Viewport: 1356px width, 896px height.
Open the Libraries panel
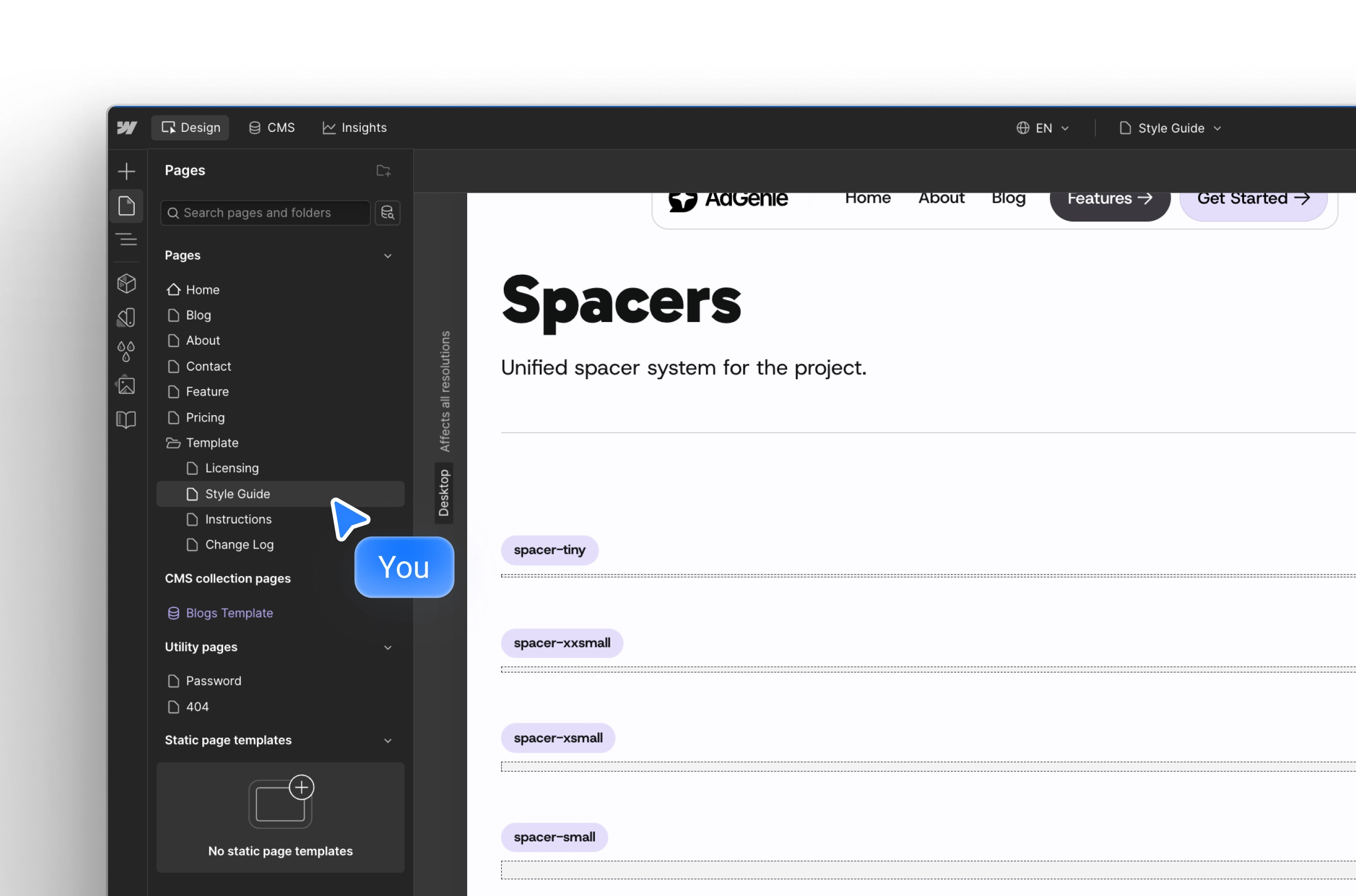point(126,419)
